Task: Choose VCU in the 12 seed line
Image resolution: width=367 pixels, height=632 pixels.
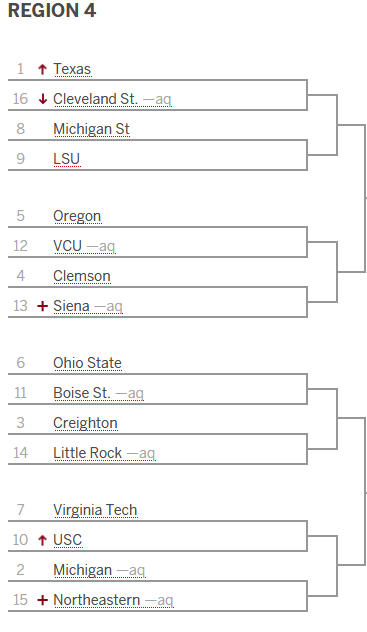Action: click(68, 246)
